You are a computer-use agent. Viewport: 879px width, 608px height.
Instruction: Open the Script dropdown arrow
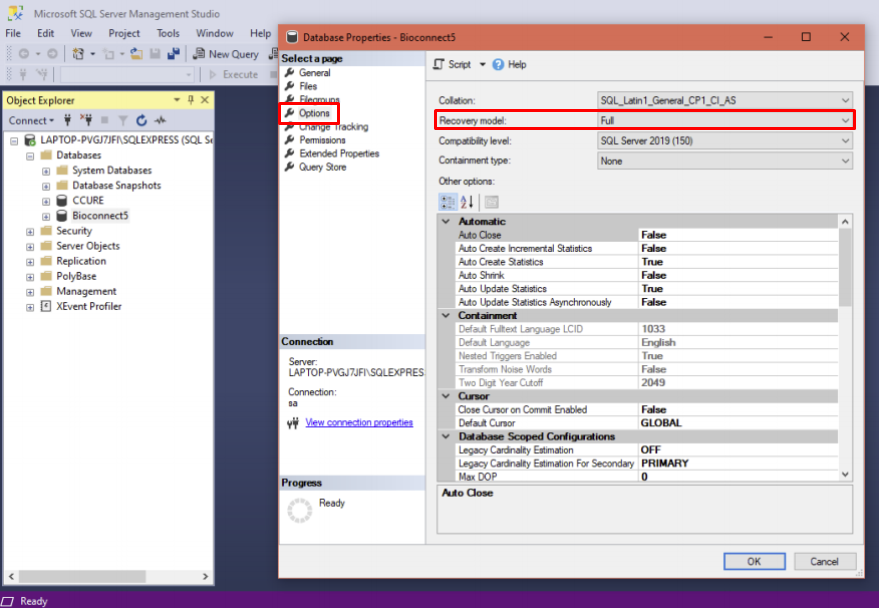[x=482, y=64]
